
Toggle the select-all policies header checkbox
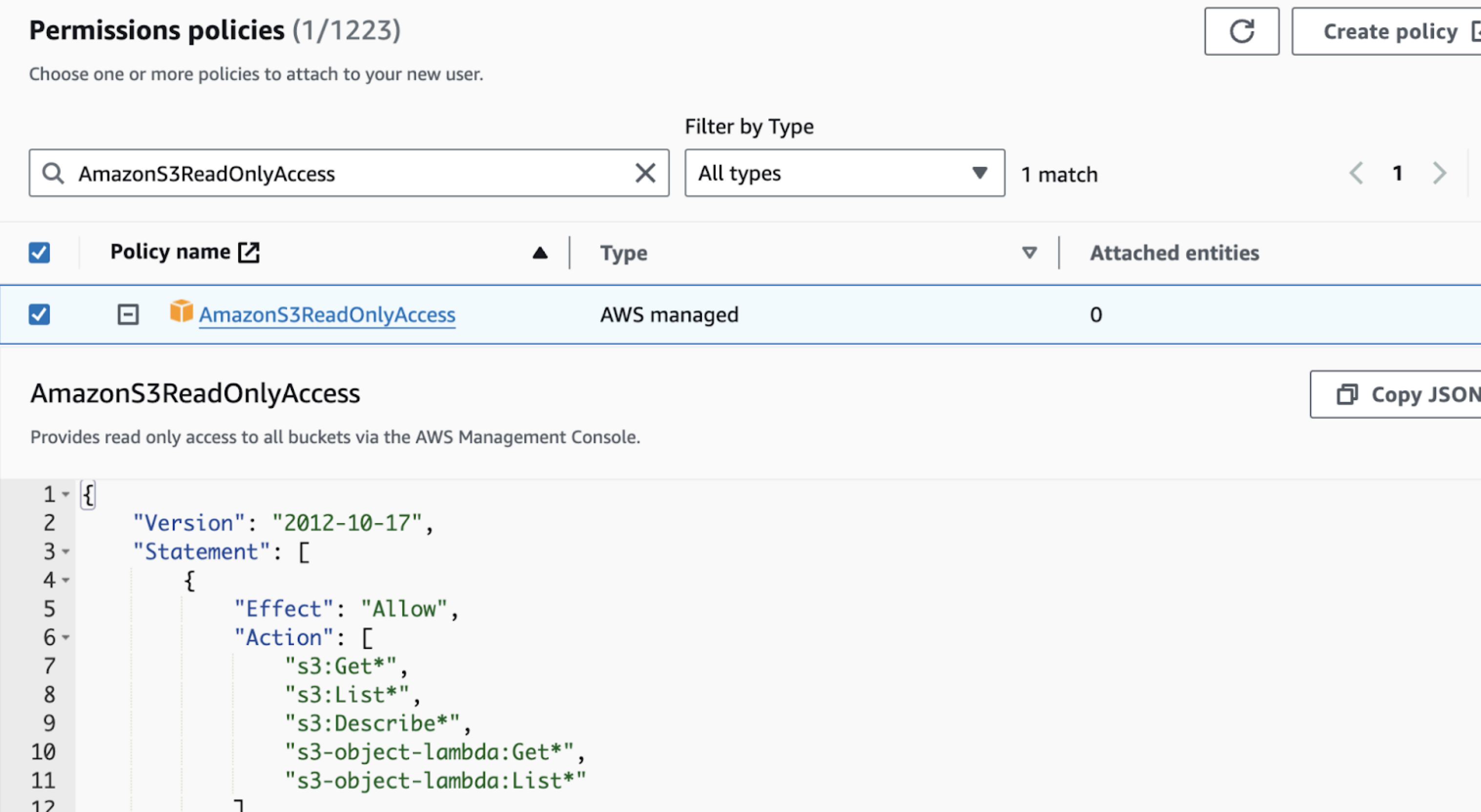click(x=40, y=252)
